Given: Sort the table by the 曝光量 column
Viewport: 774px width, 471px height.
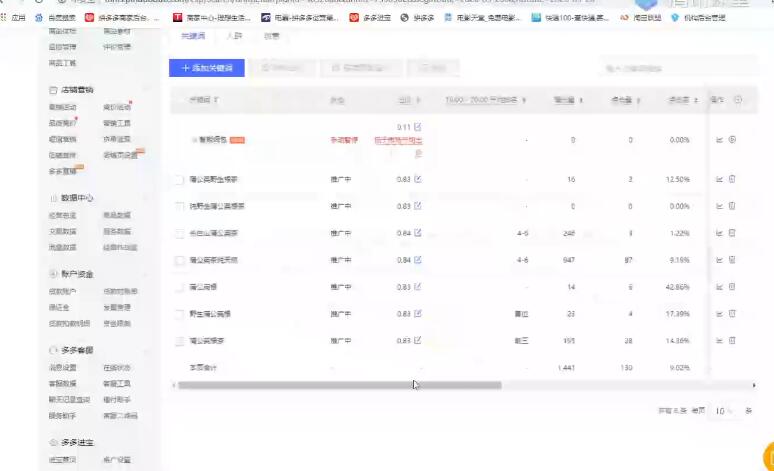Looking at the screenshot, I should [x=582, y=100].
